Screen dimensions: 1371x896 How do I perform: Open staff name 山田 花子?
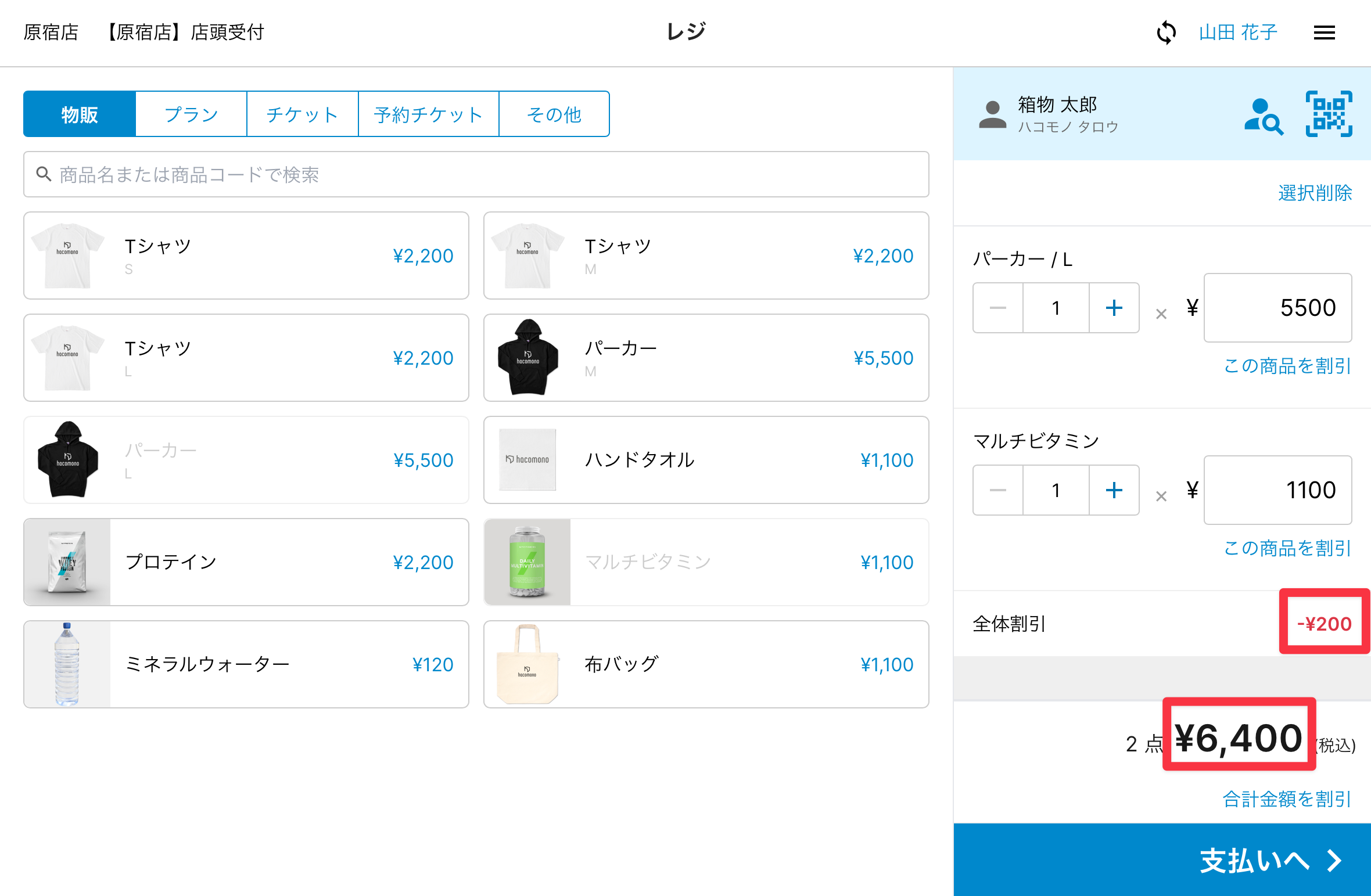pyautogui.click(x=1238, y=33)
